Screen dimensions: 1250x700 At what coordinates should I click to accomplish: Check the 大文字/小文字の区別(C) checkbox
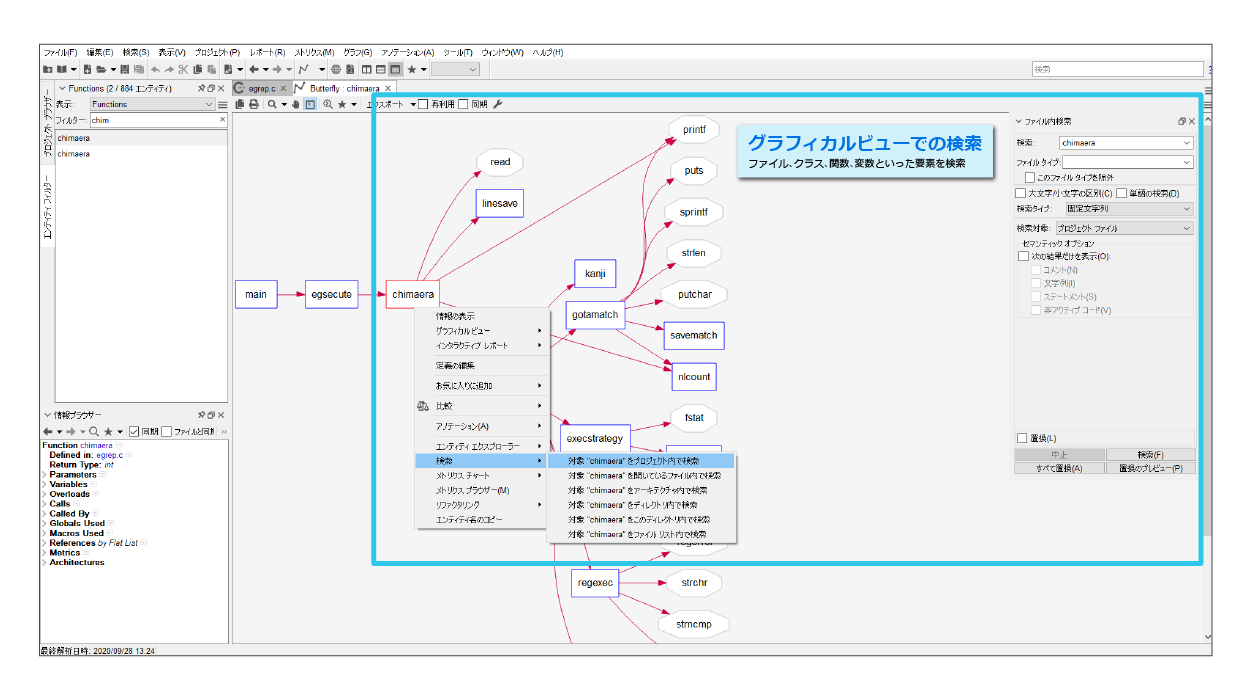point(1020,193)
